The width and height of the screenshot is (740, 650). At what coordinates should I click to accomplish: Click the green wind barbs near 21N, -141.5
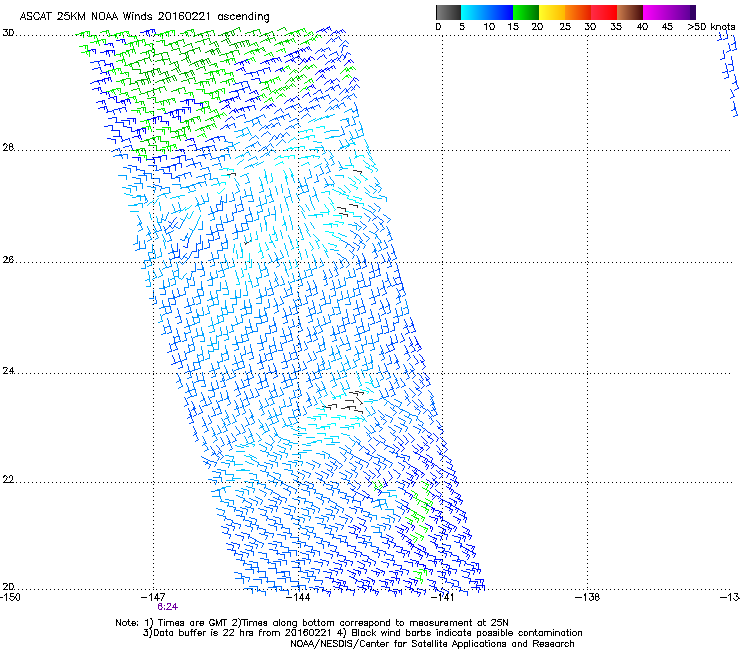point(419,512)
